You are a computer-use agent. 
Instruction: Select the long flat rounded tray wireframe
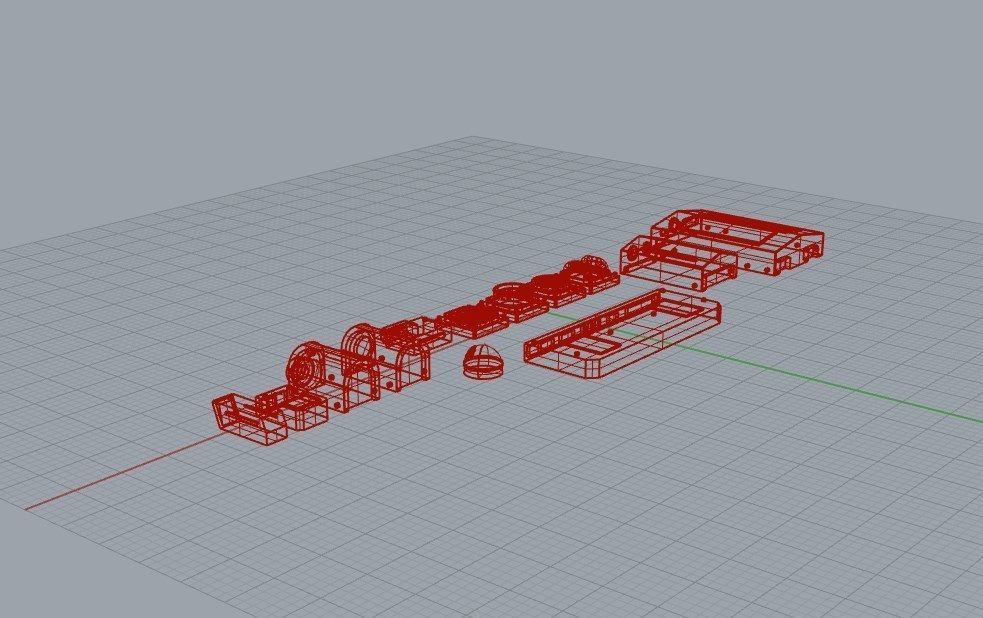(x=623, y=334)
